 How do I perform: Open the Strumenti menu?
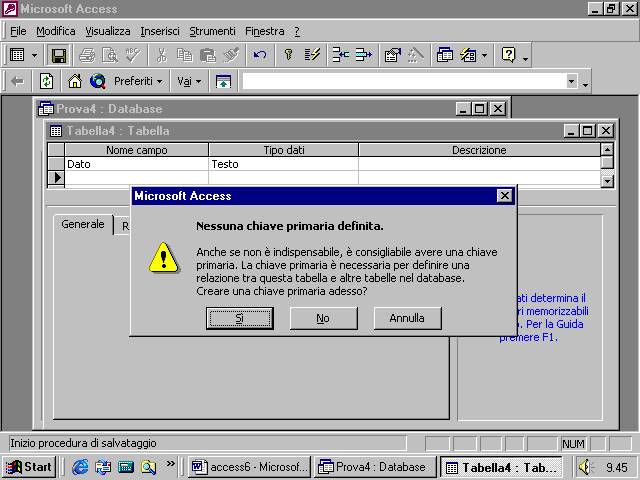212,31
